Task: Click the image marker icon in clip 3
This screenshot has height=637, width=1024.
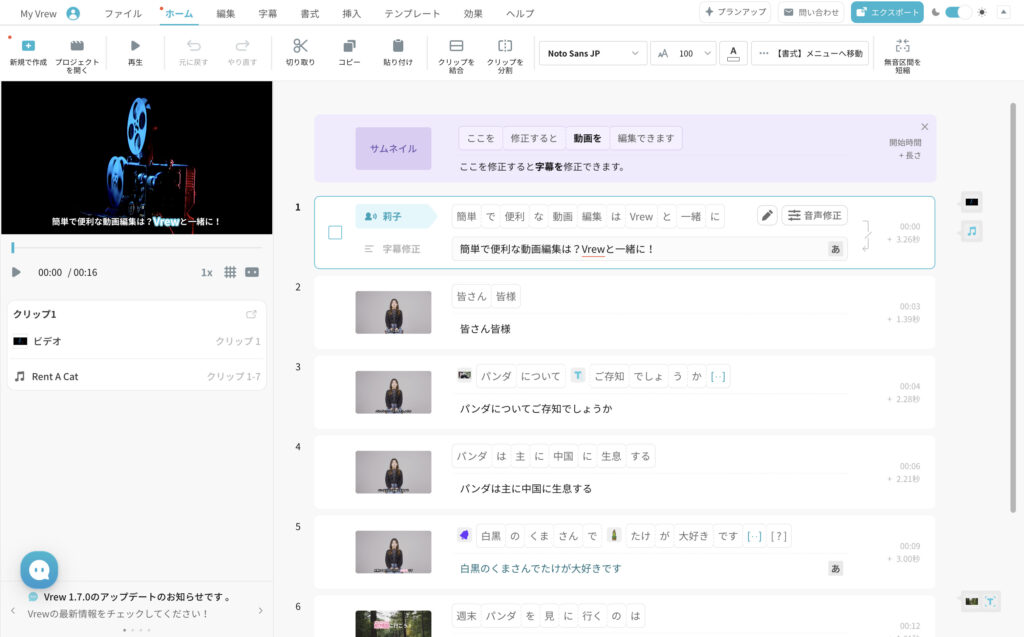Action: [464, 375]
